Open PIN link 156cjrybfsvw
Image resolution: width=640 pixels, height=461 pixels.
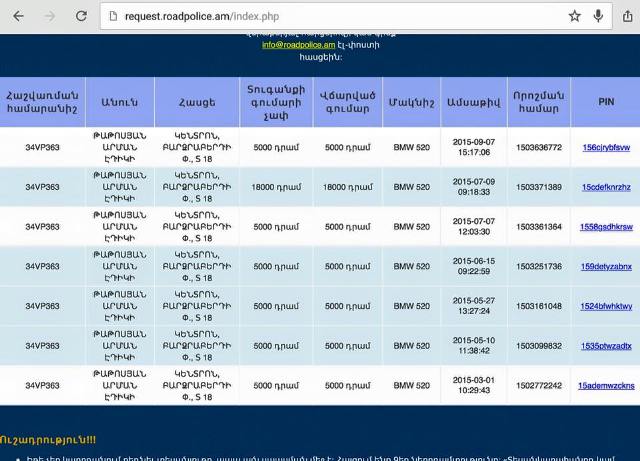tap(606, 147)
